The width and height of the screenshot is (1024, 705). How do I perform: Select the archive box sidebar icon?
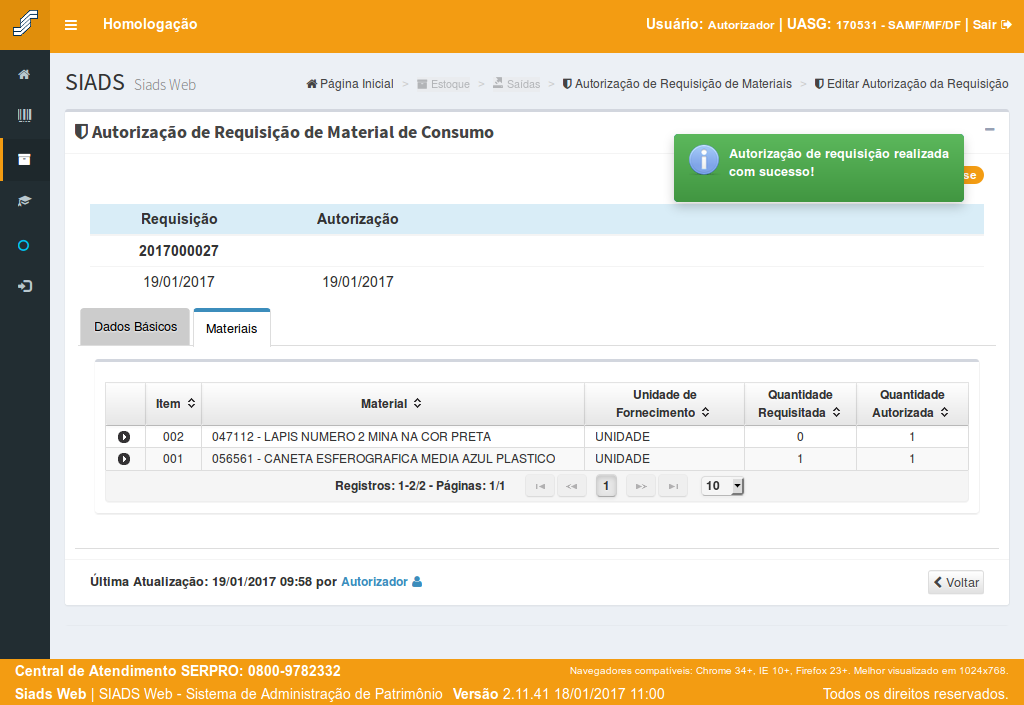[24, 160]
